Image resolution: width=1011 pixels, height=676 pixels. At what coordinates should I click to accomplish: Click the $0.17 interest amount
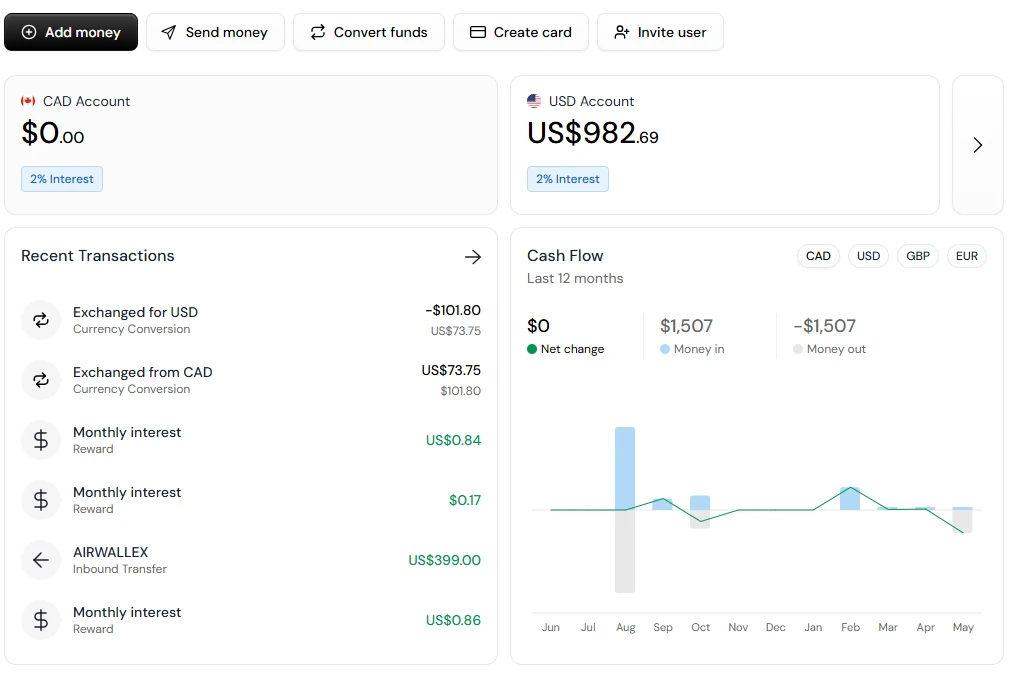click(465, 500)
